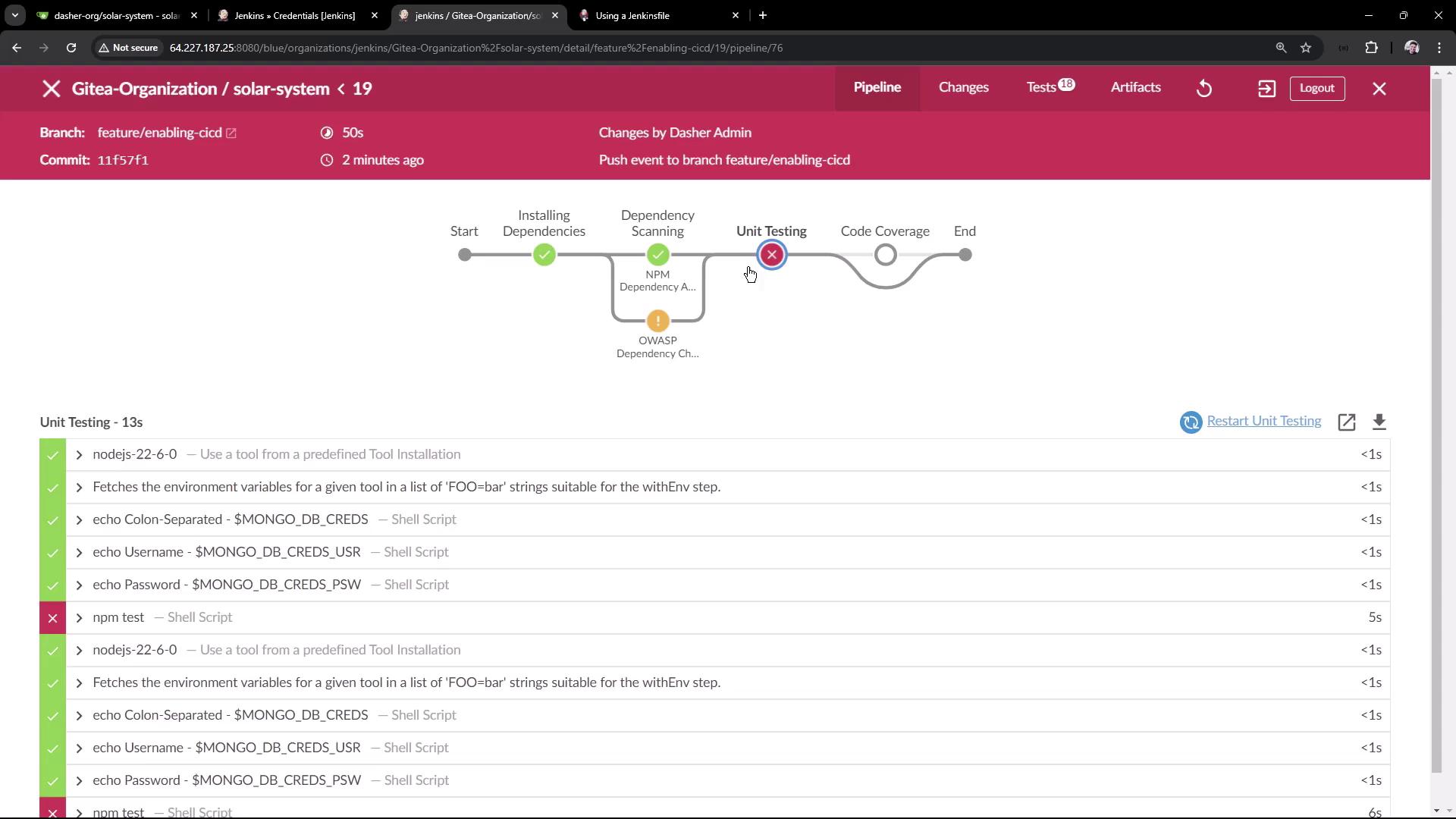Click Restart Unit Testing link

[x=1263, y=421]
